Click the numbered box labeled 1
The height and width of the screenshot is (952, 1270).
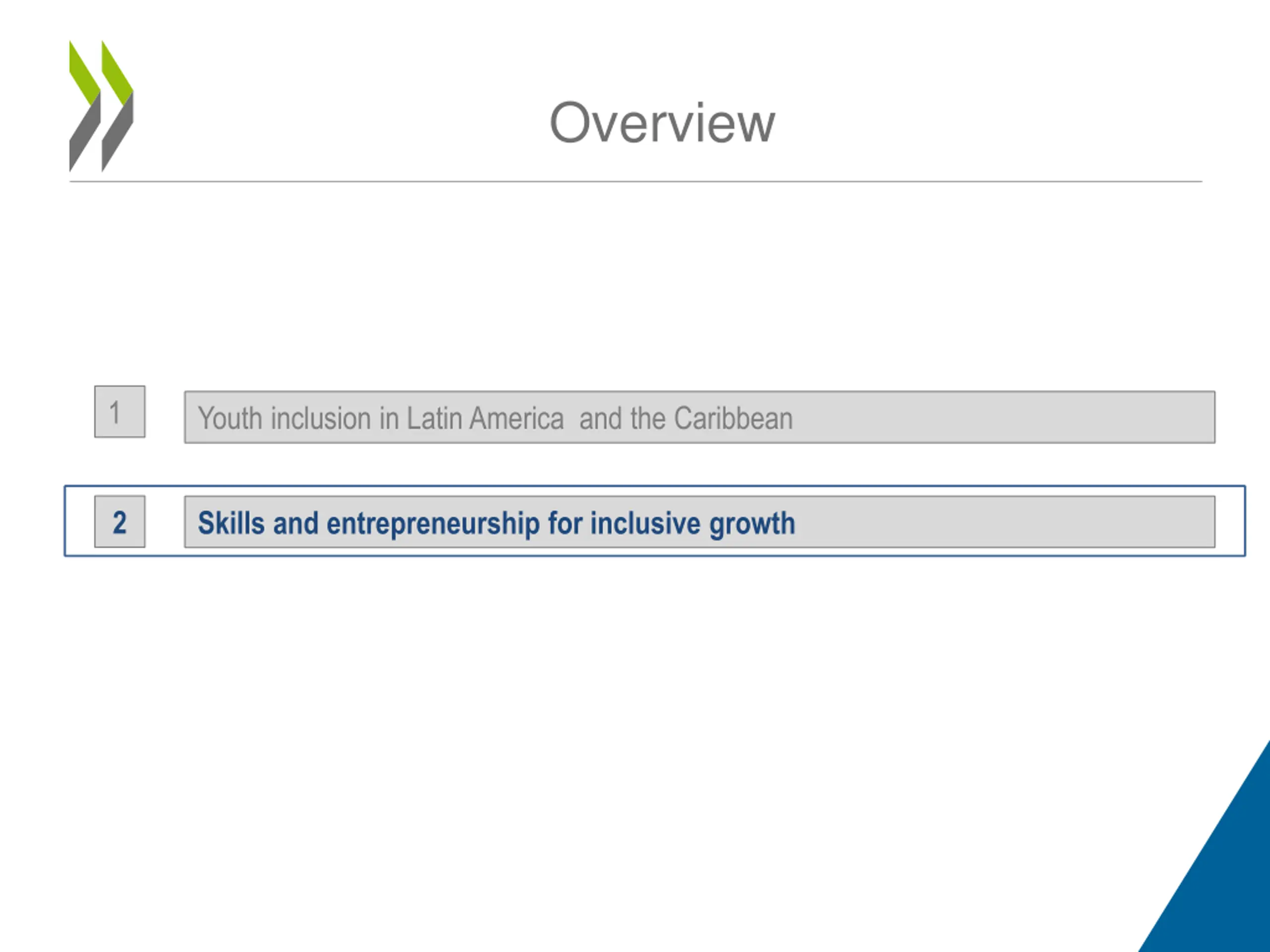click(120, 412)
